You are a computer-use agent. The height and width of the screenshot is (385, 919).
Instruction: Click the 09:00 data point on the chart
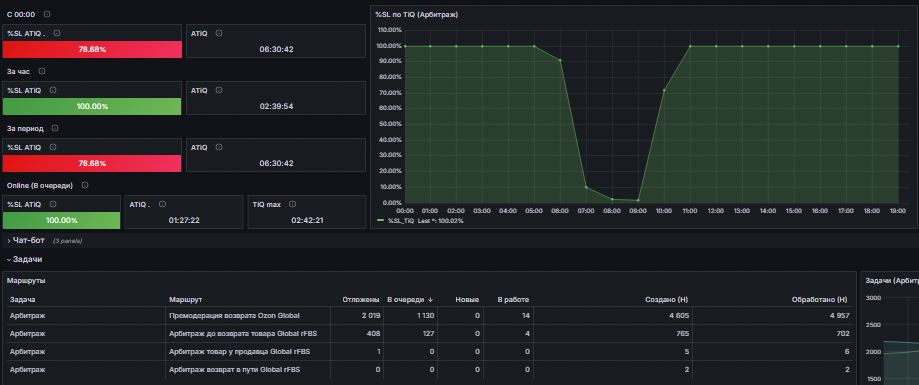[x=638, y=200]
